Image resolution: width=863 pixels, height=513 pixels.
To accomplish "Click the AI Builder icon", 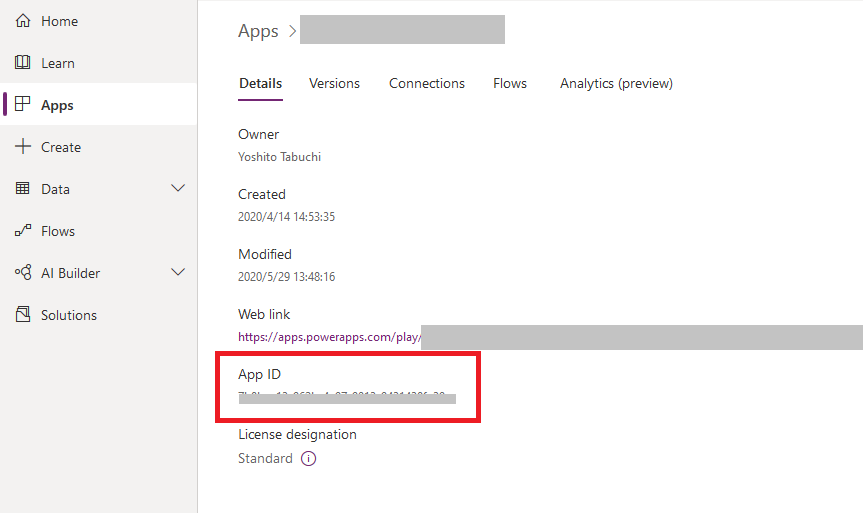I will (23, 272).
